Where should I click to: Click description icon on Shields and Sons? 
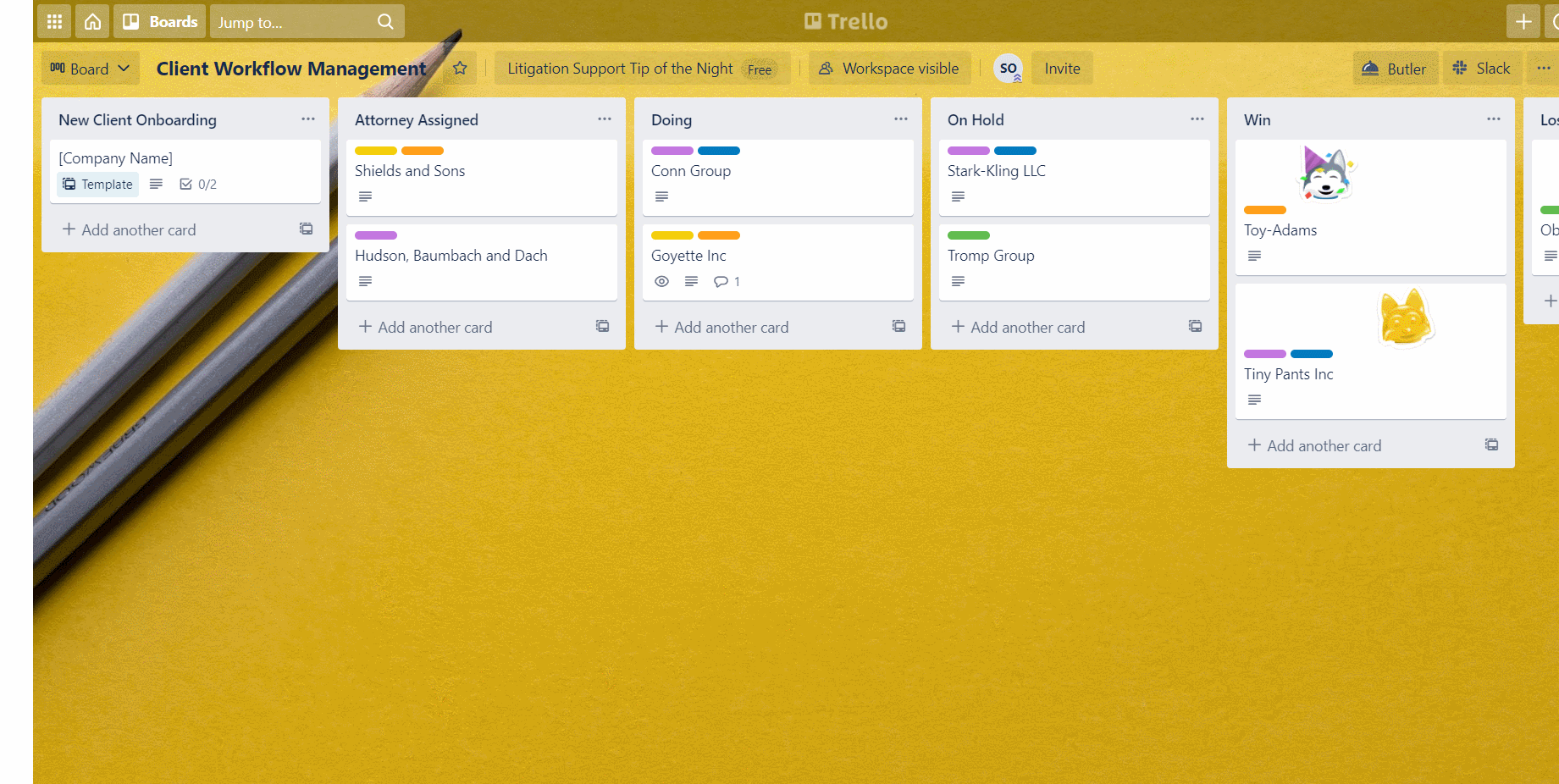365,196
